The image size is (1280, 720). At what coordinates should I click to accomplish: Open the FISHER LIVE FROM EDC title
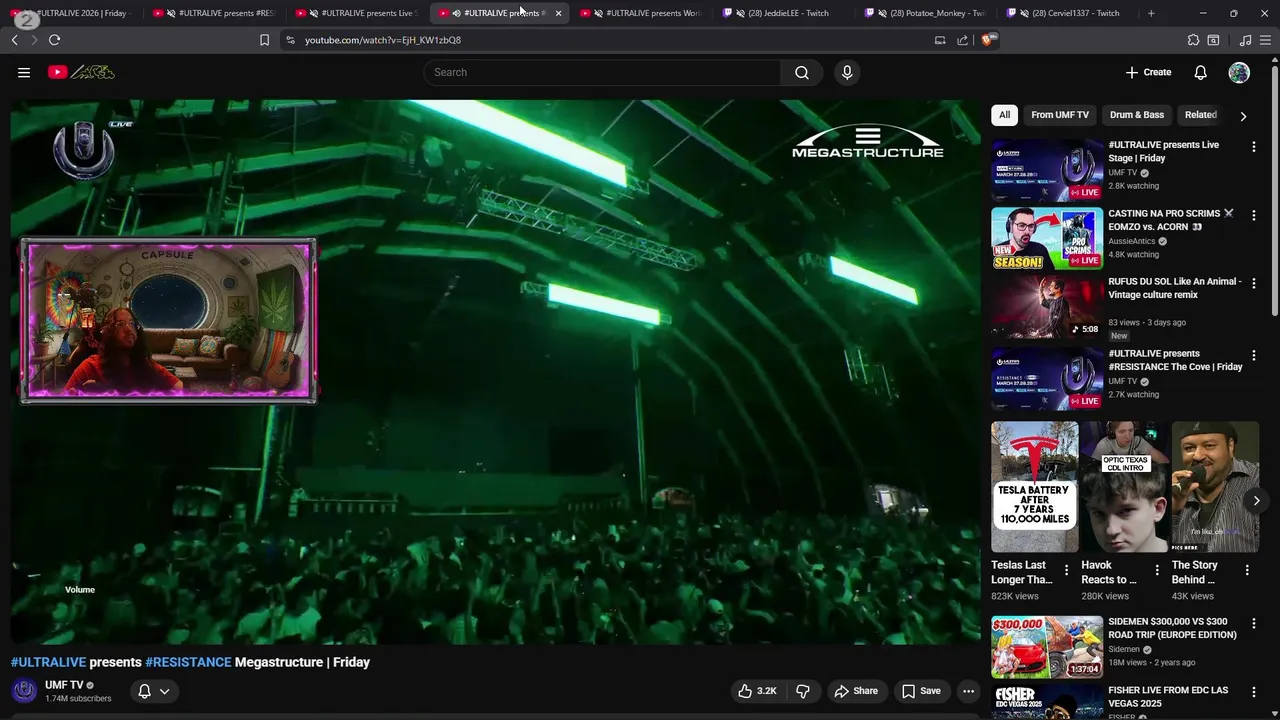point(1168,697)
